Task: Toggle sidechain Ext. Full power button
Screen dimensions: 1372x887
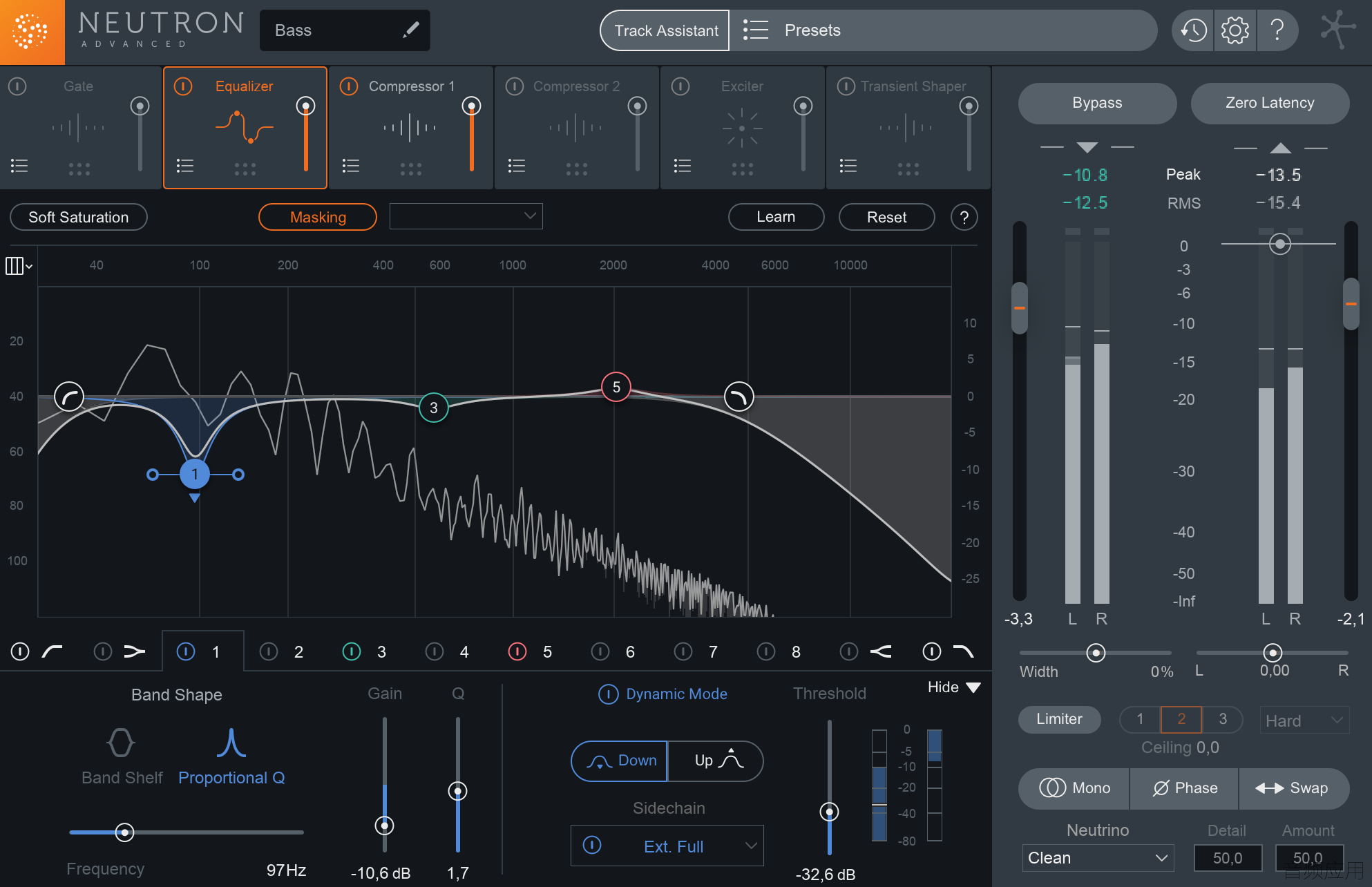Action: coord(592,845)
